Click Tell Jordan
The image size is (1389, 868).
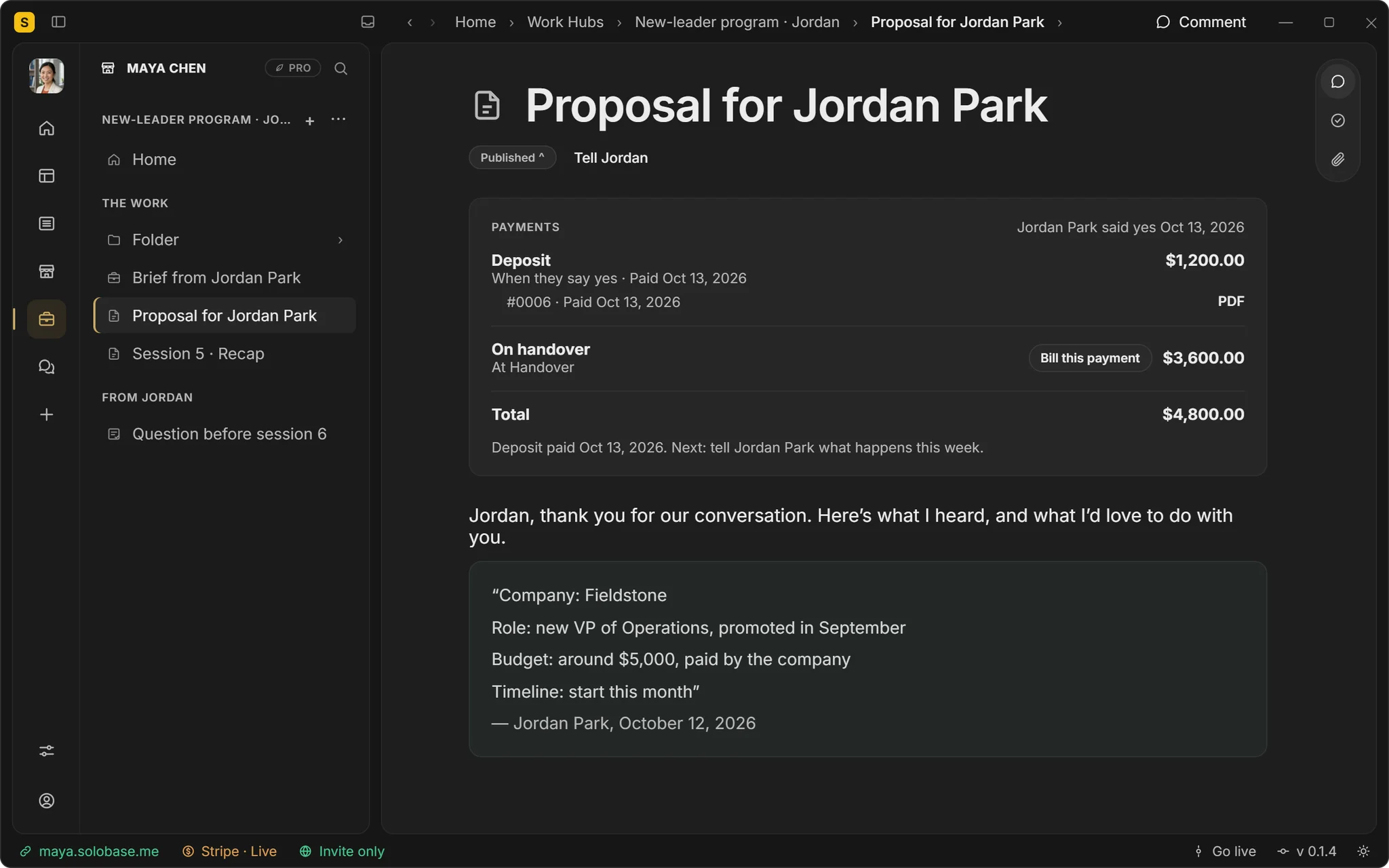pos(610,158)
